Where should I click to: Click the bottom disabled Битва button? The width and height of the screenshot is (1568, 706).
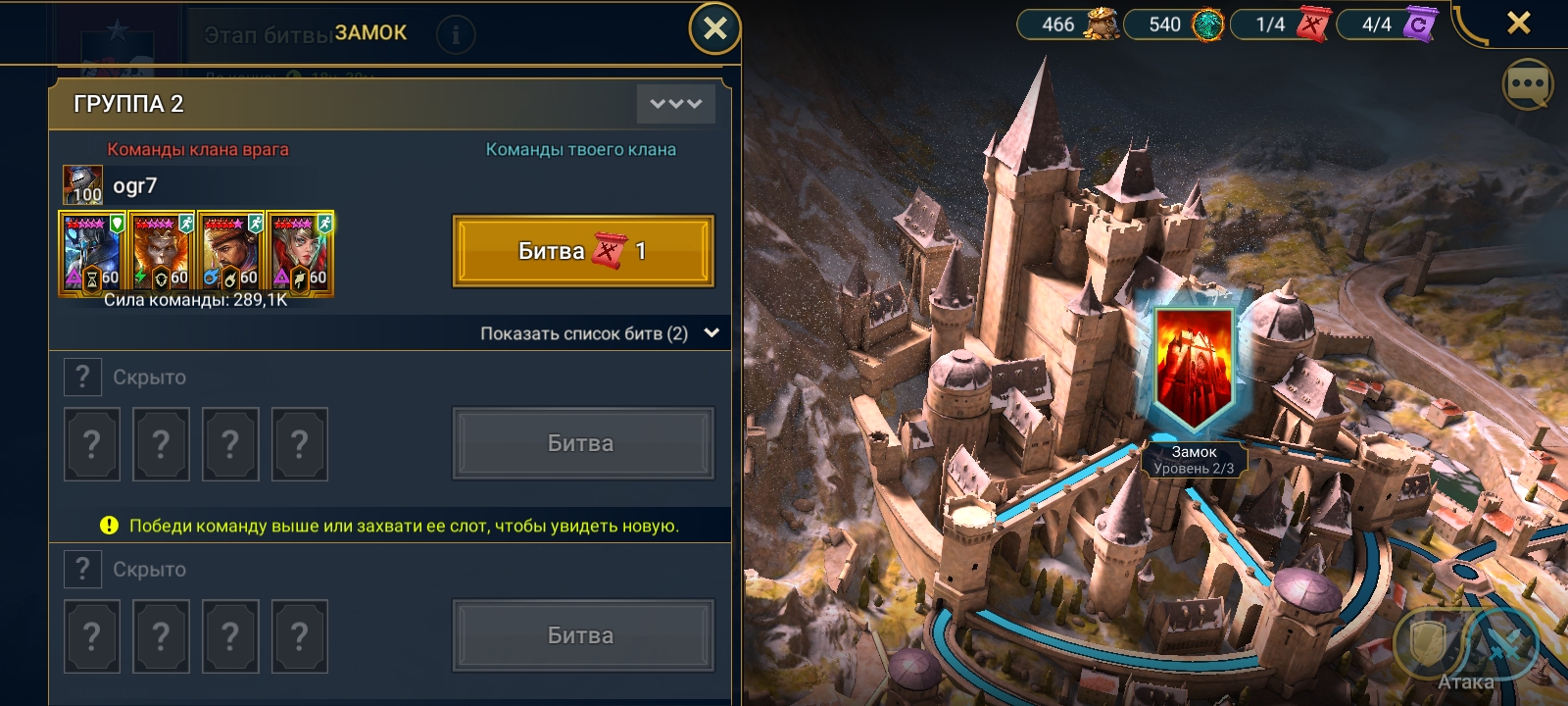click(583, 635)
